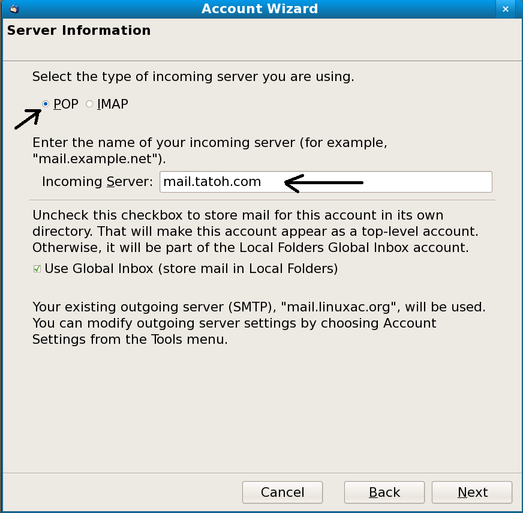Click on the mail.tatoh.com text
This screenshot has width=523, height=513.
pos(212,182)
